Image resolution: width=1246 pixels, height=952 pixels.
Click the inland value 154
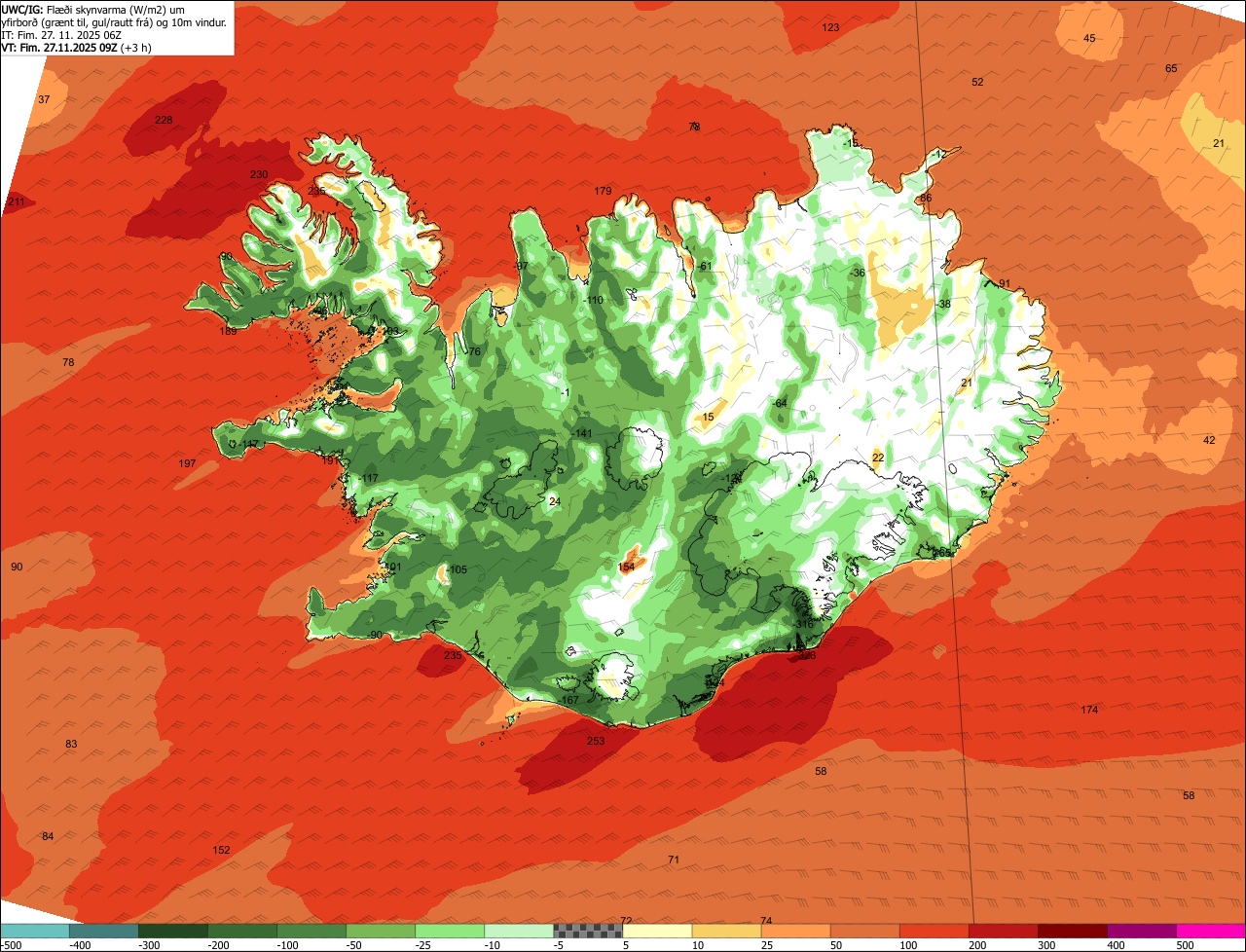click(x=626, y=567)
